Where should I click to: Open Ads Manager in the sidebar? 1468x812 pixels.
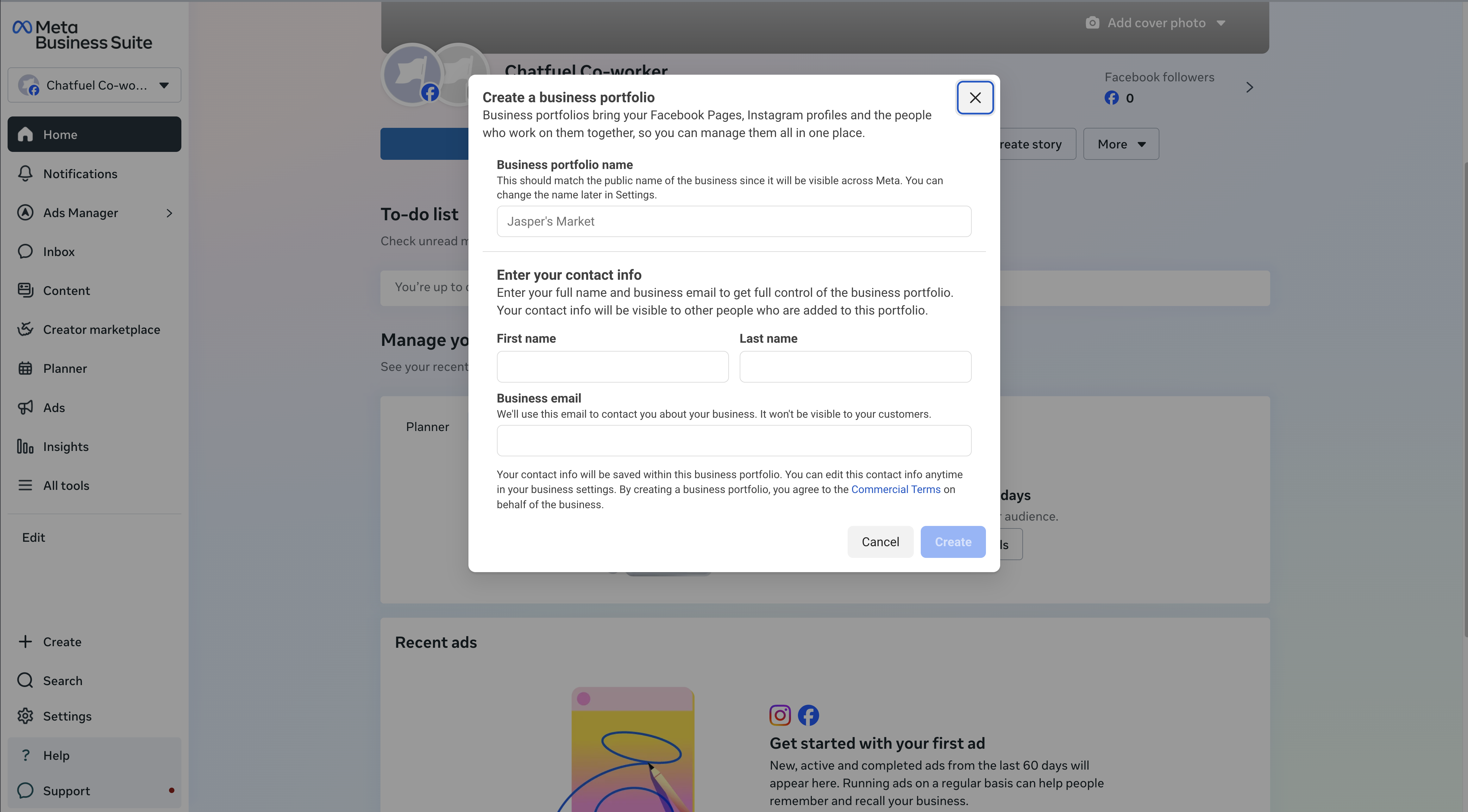(x=95, y=213)
